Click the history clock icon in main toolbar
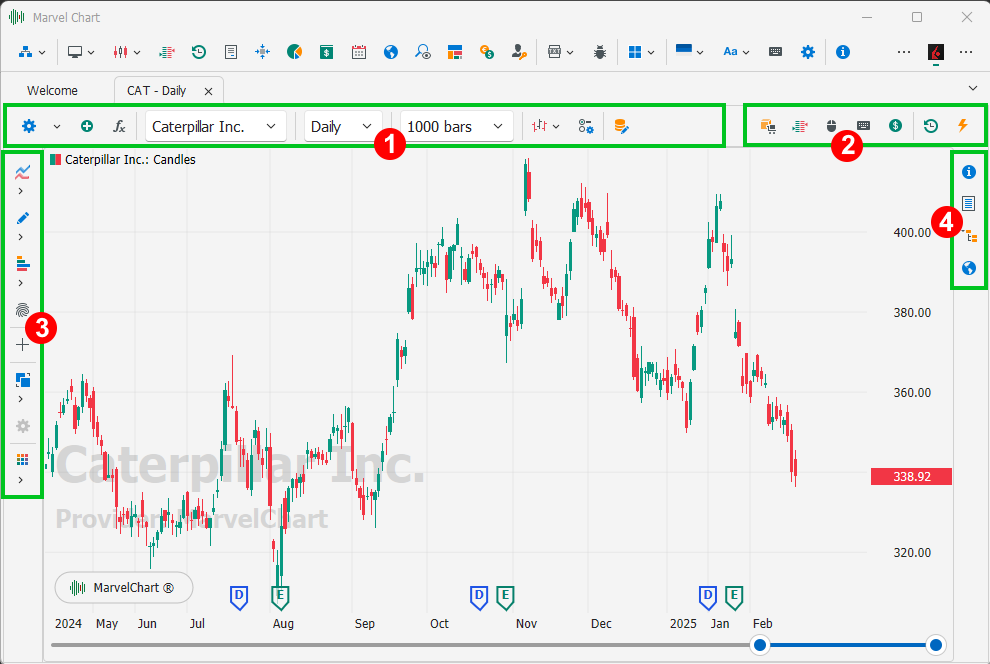This screenshot has width=990, height=664. pos(199,52)
